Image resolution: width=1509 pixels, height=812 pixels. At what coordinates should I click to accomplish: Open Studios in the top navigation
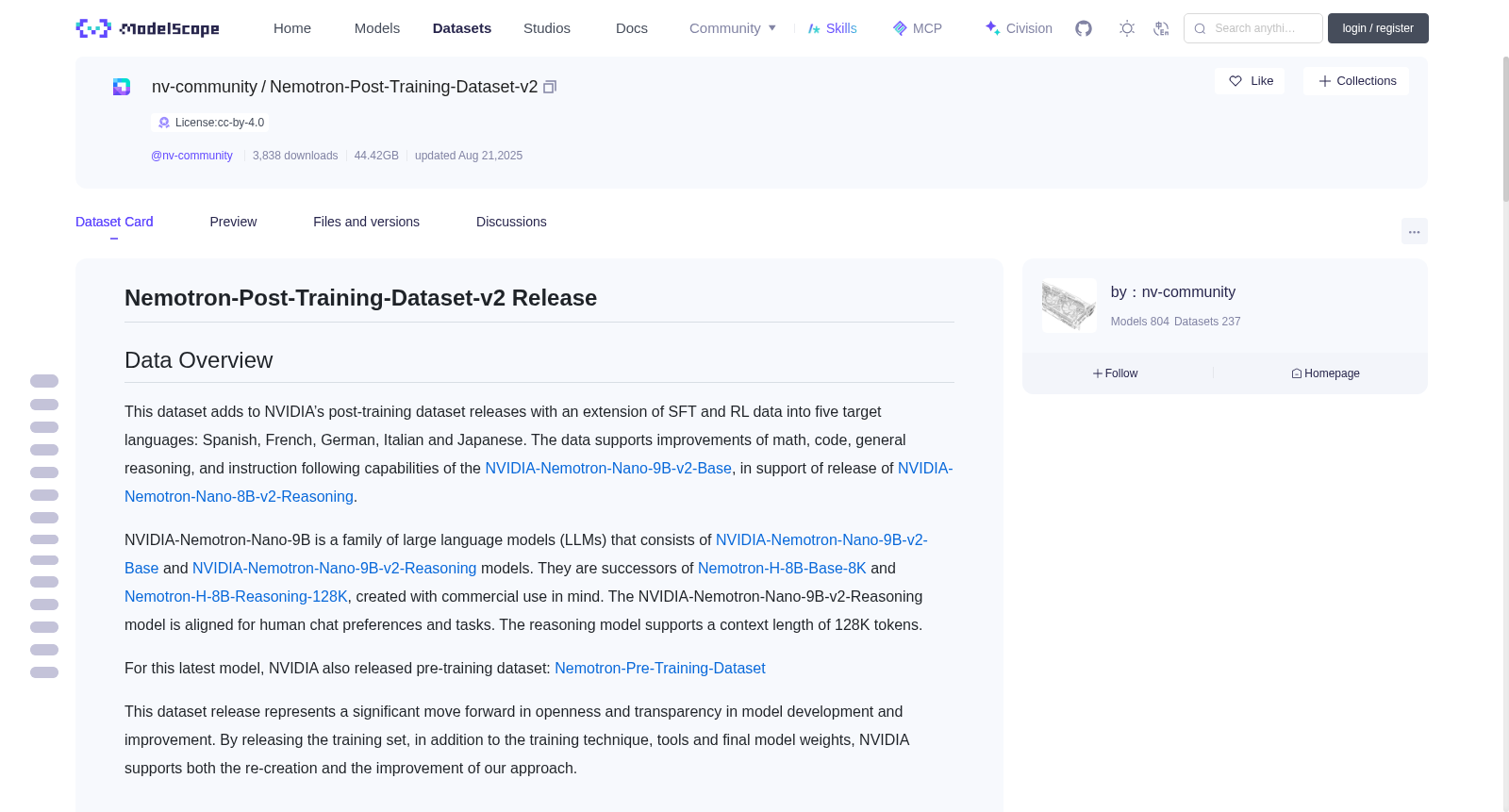coord(547,28)
